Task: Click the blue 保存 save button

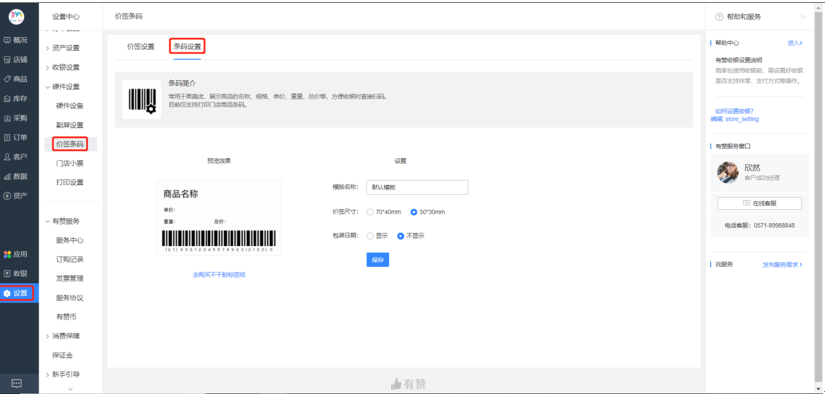Action: coord(378,260)
